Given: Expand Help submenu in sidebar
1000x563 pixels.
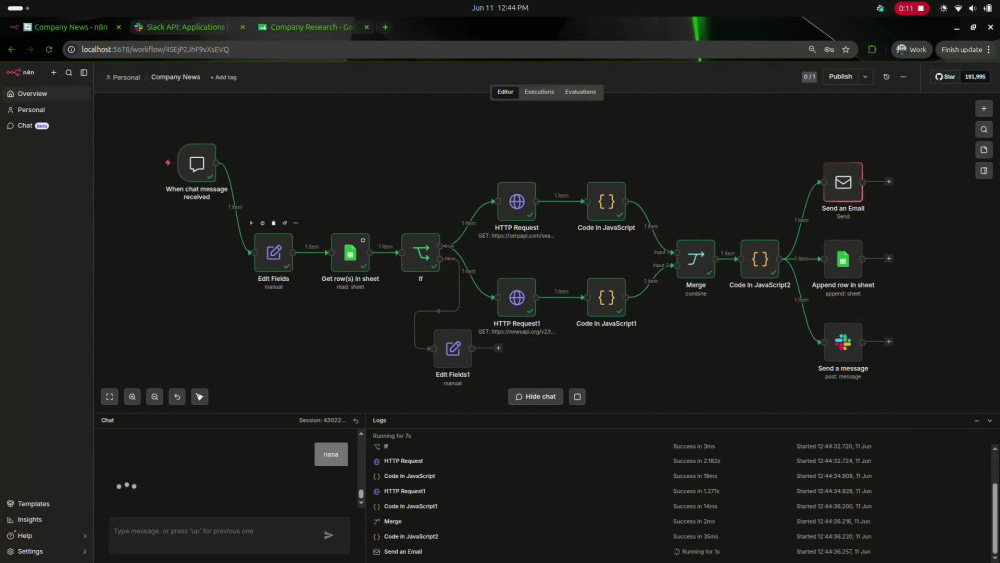Looking at the screenshot, I should (x=85, y=536).
